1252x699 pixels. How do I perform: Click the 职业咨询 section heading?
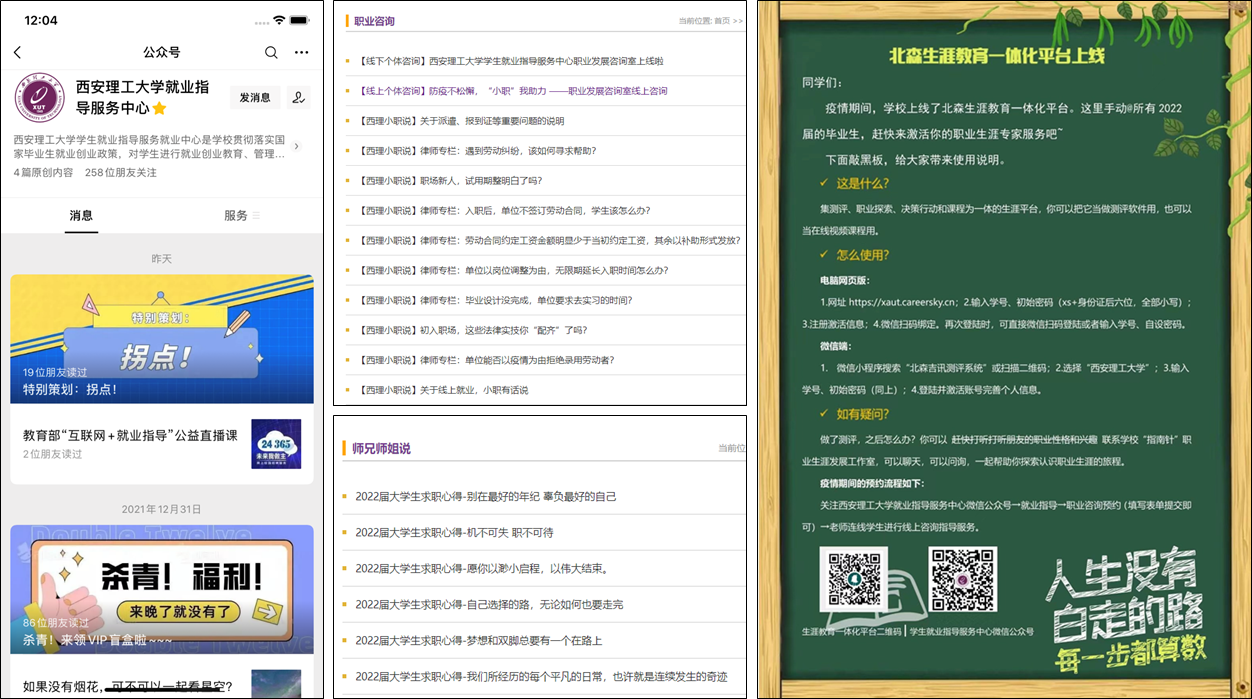pos(374,21)
